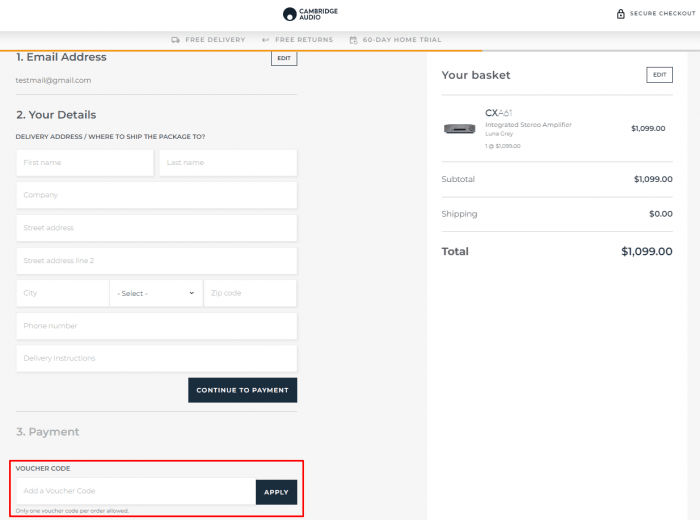This screenshot has width=700, height=520.
Task: Click the Phone number field
Action: 157,326
